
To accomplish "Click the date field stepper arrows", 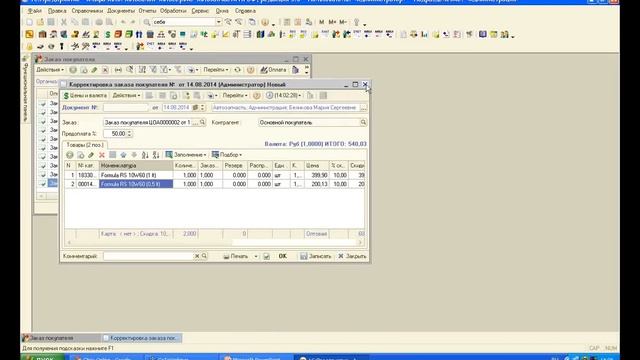I will [x=203, y=108].
